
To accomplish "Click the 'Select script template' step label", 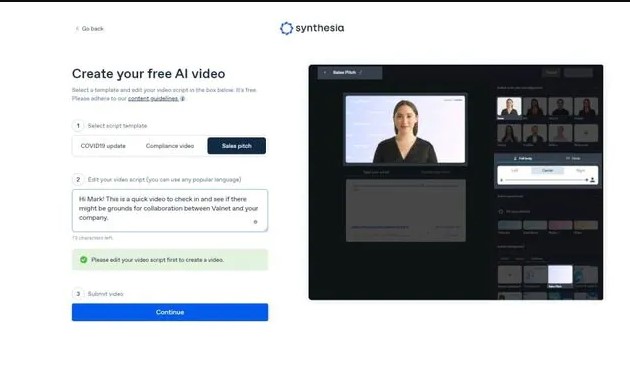I will point(117,126).
